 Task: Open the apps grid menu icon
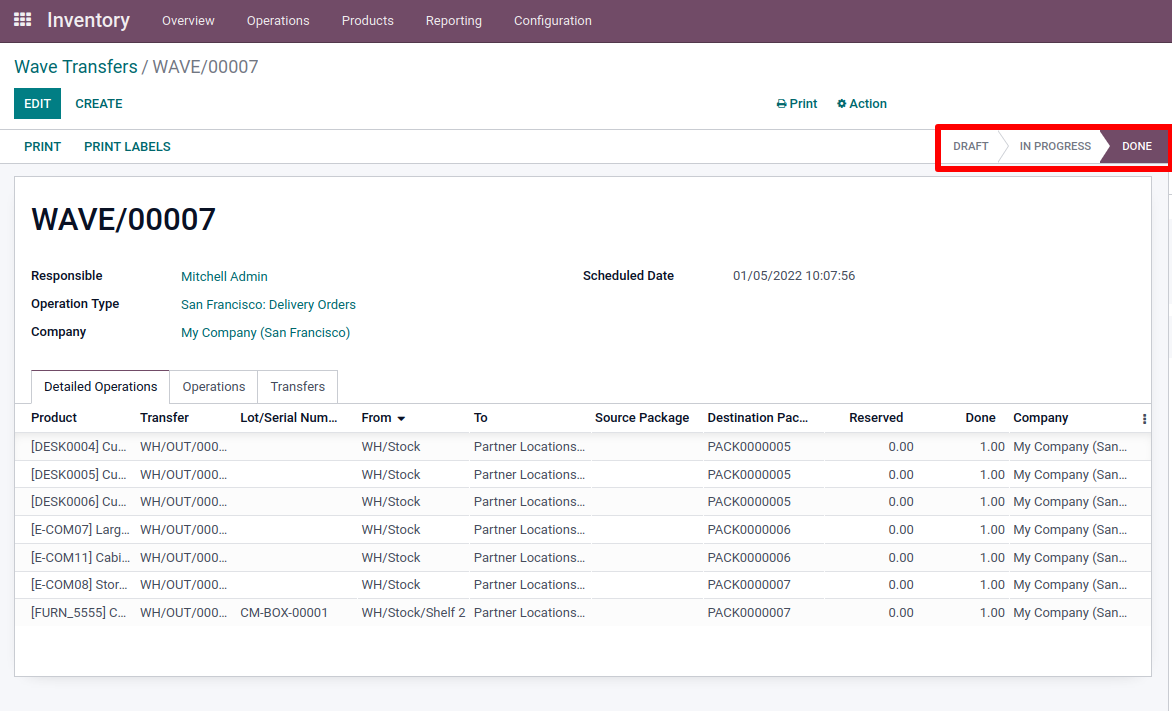22,20
